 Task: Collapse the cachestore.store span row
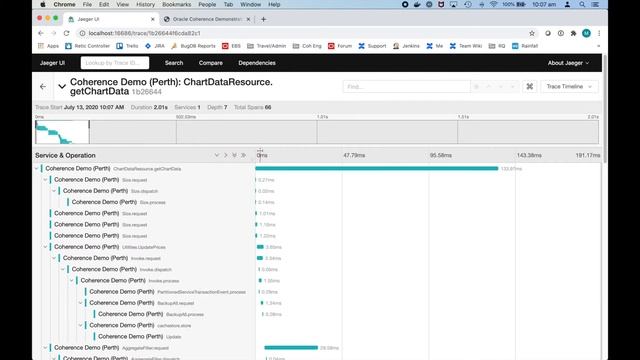(x=80, y=326)
